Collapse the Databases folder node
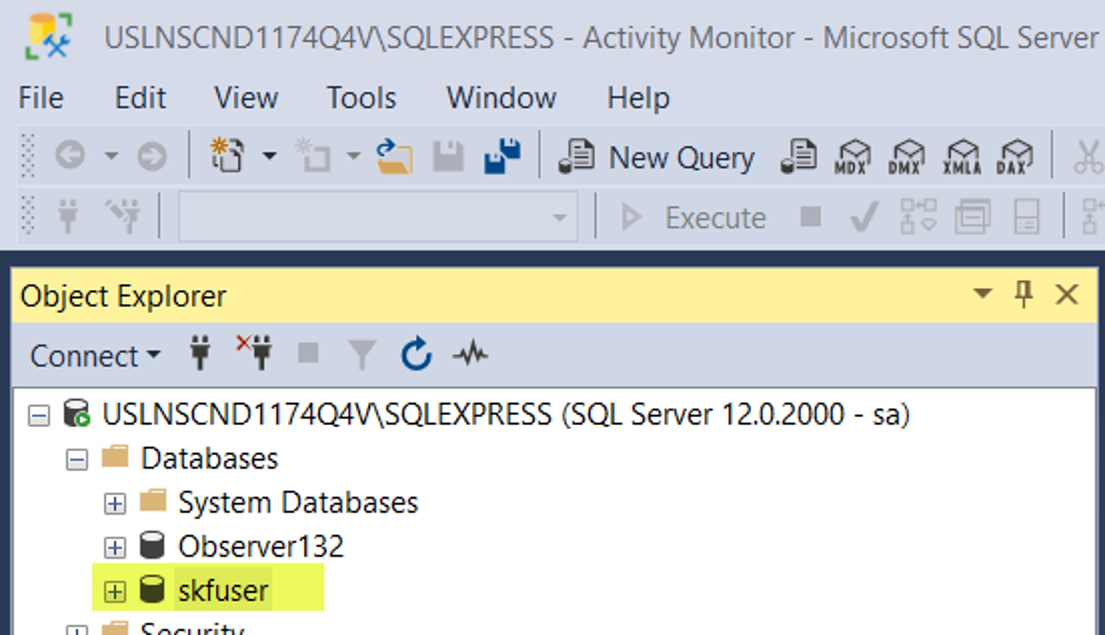The width and height of the screenshot is (1105, 635). point(77,460)
